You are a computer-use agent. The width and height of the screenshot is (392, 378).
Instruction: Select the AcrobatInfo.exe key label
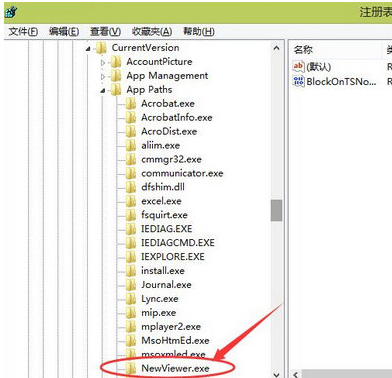tap(177, 118)
